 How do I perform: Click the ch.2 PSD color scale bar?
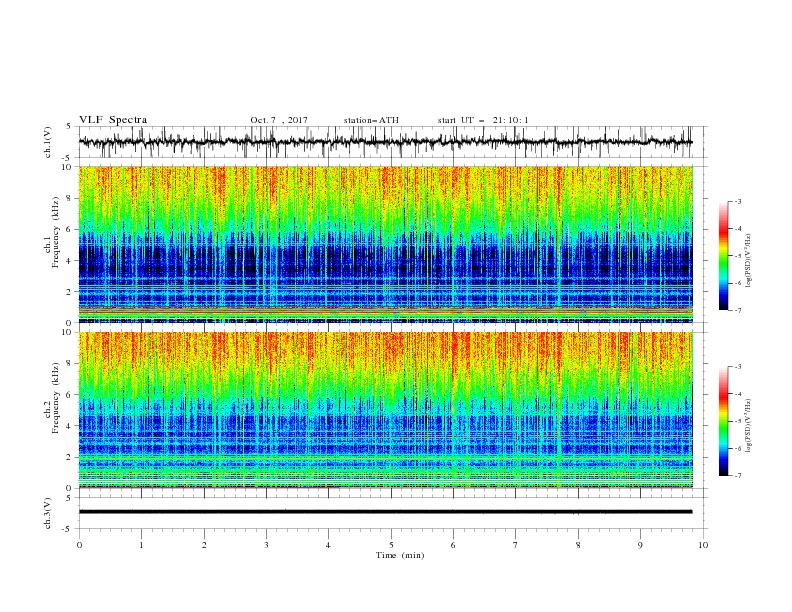coord(723,421)
